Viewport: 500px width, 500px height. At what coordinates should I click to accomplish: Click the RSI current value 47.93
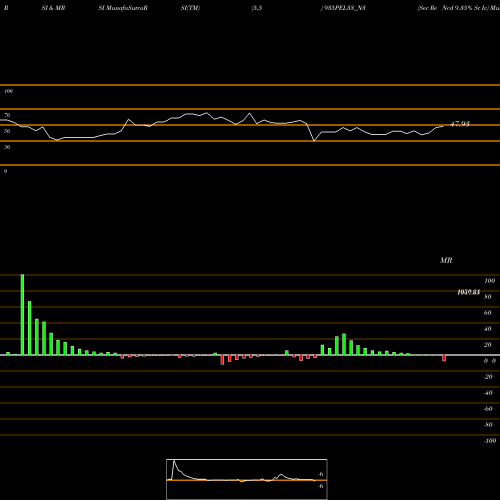[x=460, y=124]
